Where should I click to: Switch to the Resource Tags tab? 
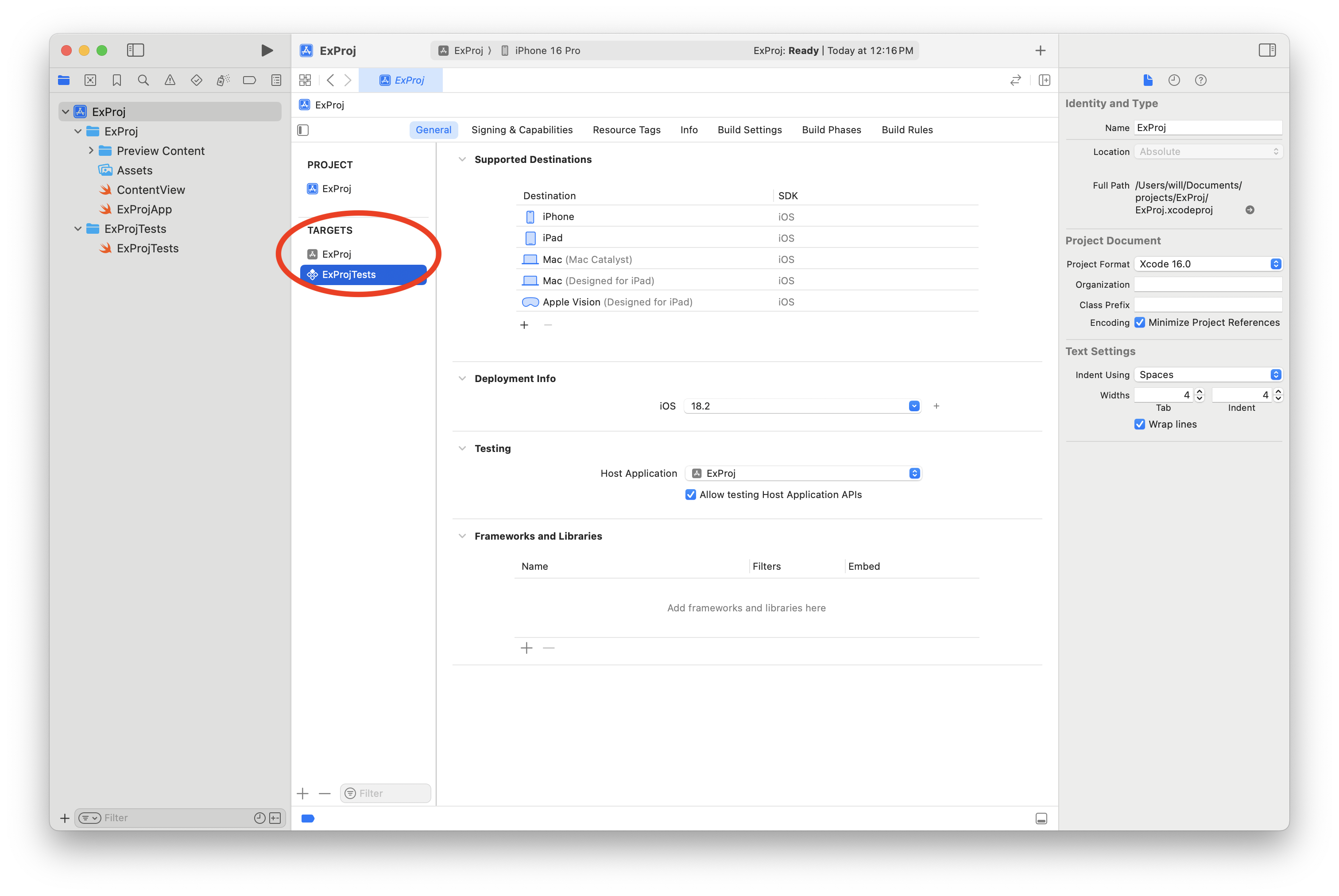point(627,130)
